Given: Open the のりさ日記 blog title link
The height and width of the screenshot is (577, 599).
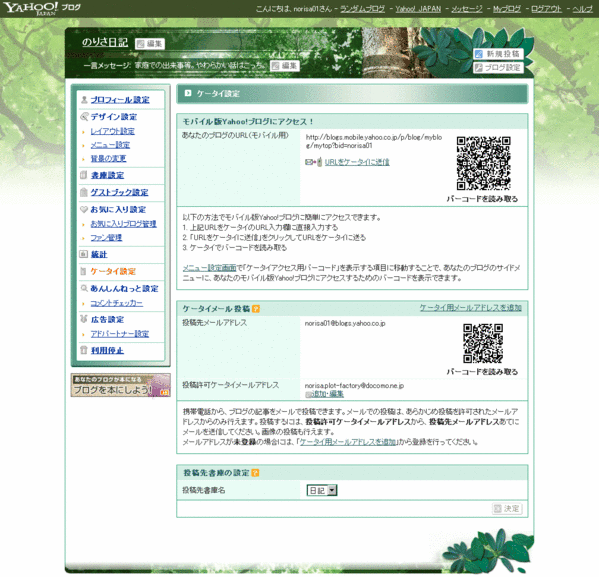Looking at the screenshot, I should 105,42.
